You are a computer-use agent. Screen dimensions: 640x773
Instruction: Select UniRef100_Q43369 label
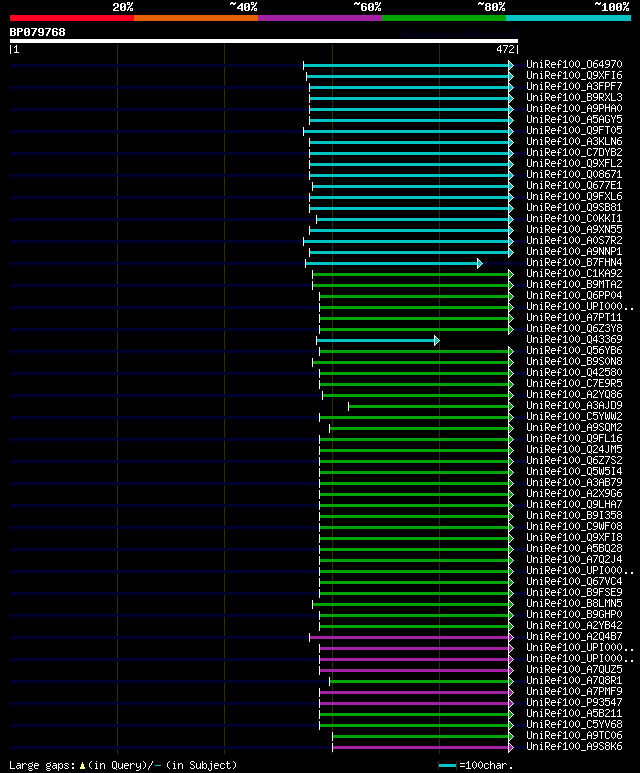pos(574,340)
